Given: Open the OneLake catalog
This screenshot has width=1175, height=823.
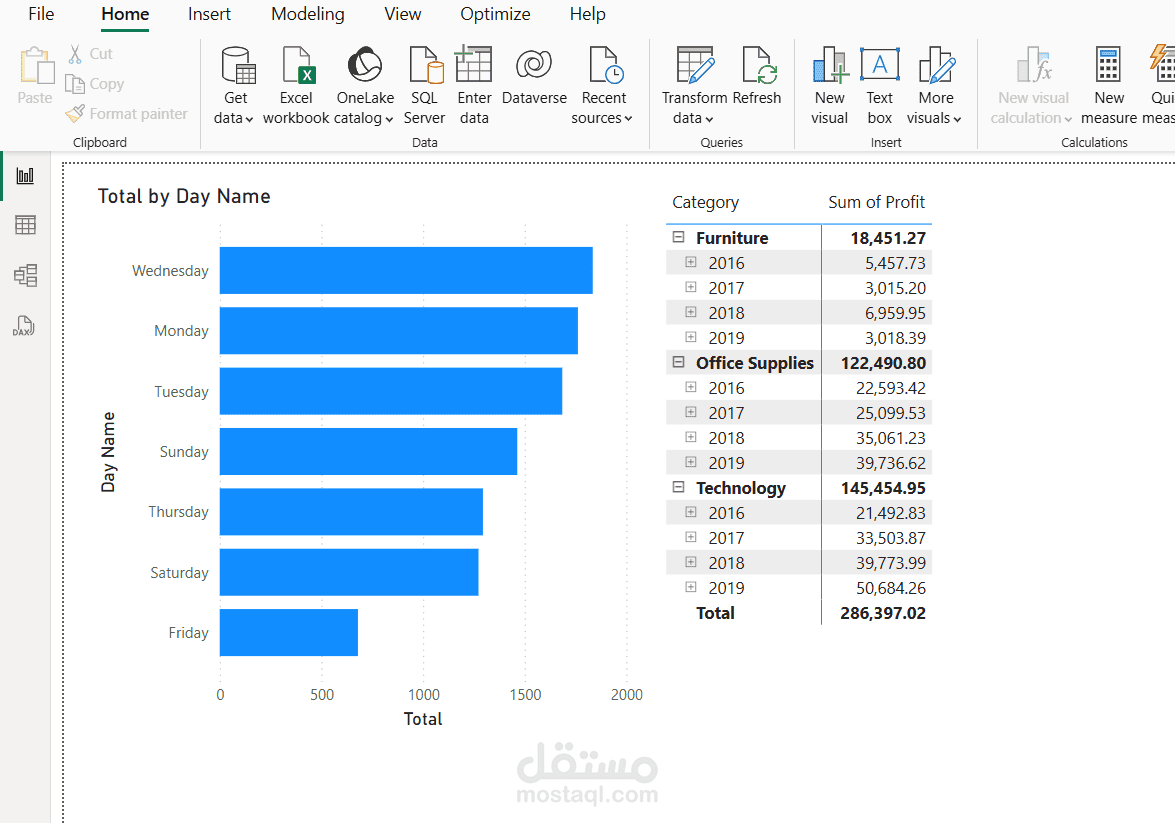Looking at the screenshot, I should coord(364,85).
